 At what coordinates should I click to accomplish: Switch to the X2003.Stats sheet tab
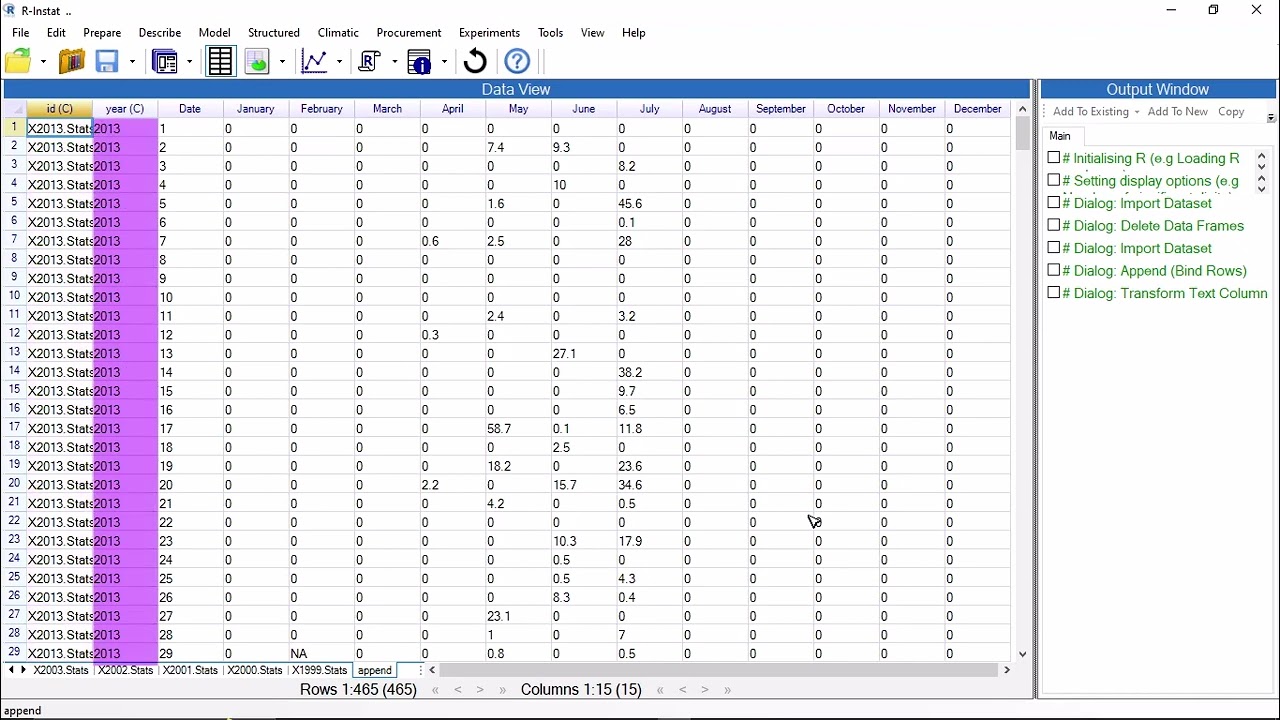61,671
